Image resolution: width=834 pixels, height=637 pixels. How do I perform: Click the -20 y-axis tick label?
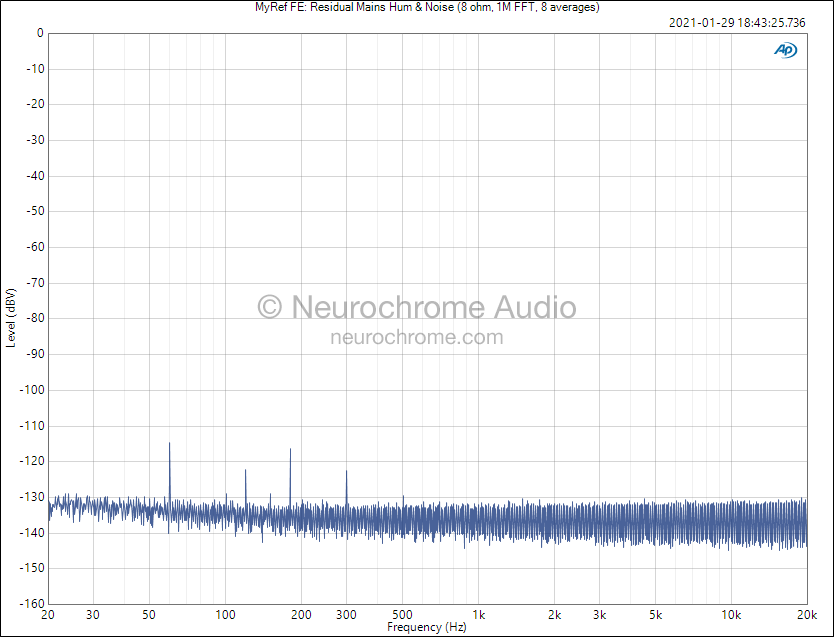(35, 104)
